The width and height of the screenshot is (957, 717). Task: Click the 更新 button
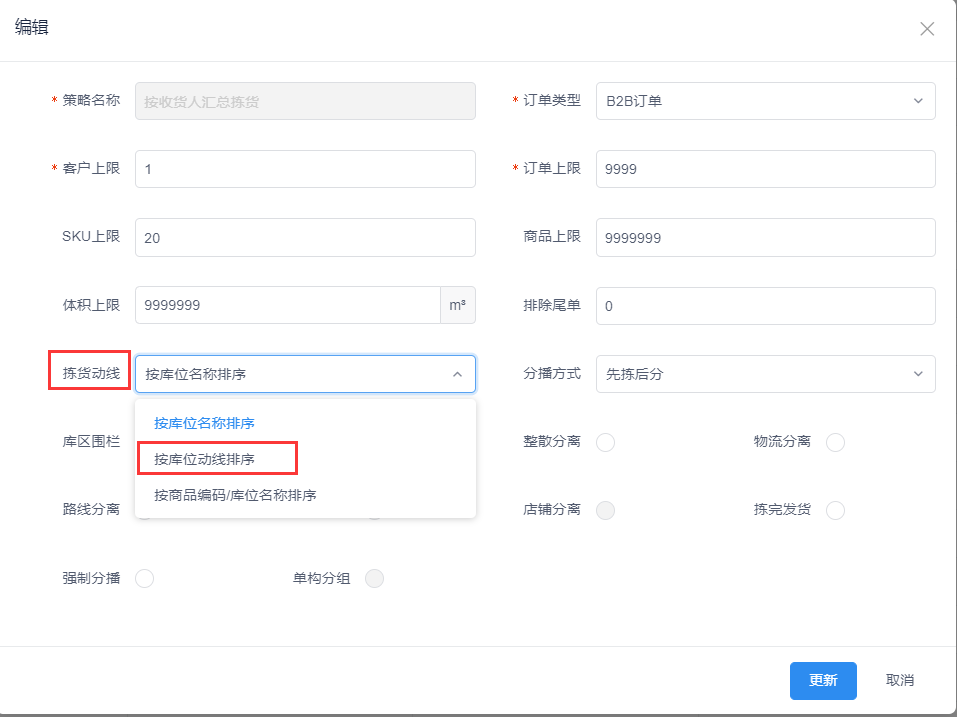pos(823,680)
